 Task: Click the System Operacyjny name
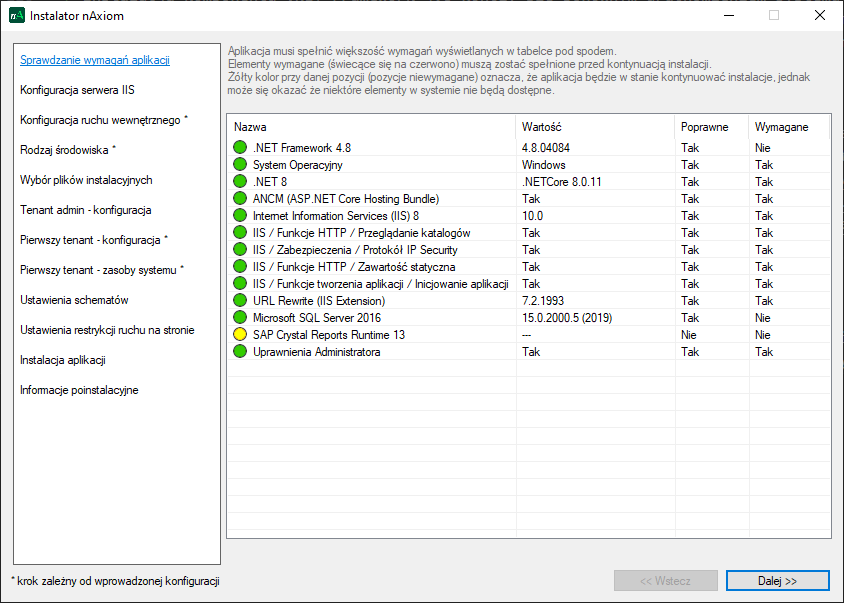click(x=298, y=165)
